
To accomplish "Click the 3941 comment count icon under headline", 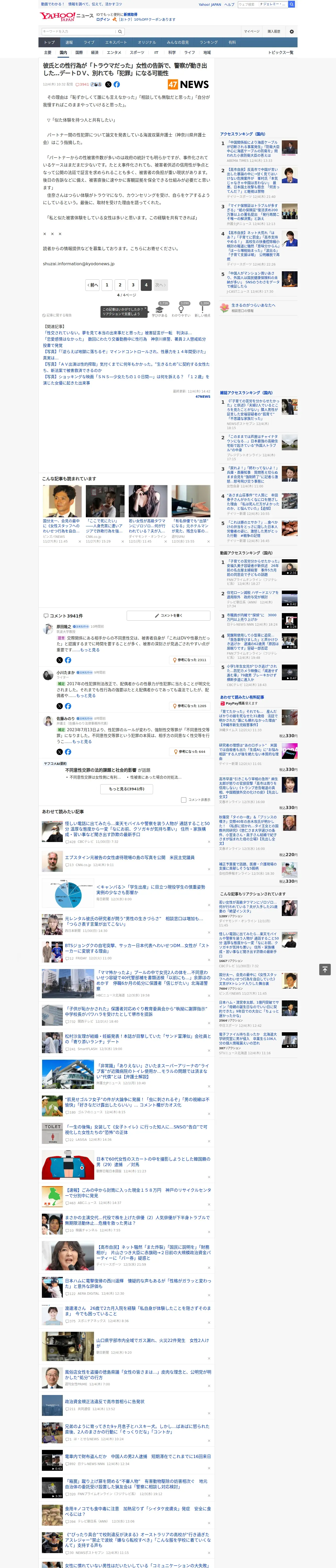I will (x=82, y=85).
